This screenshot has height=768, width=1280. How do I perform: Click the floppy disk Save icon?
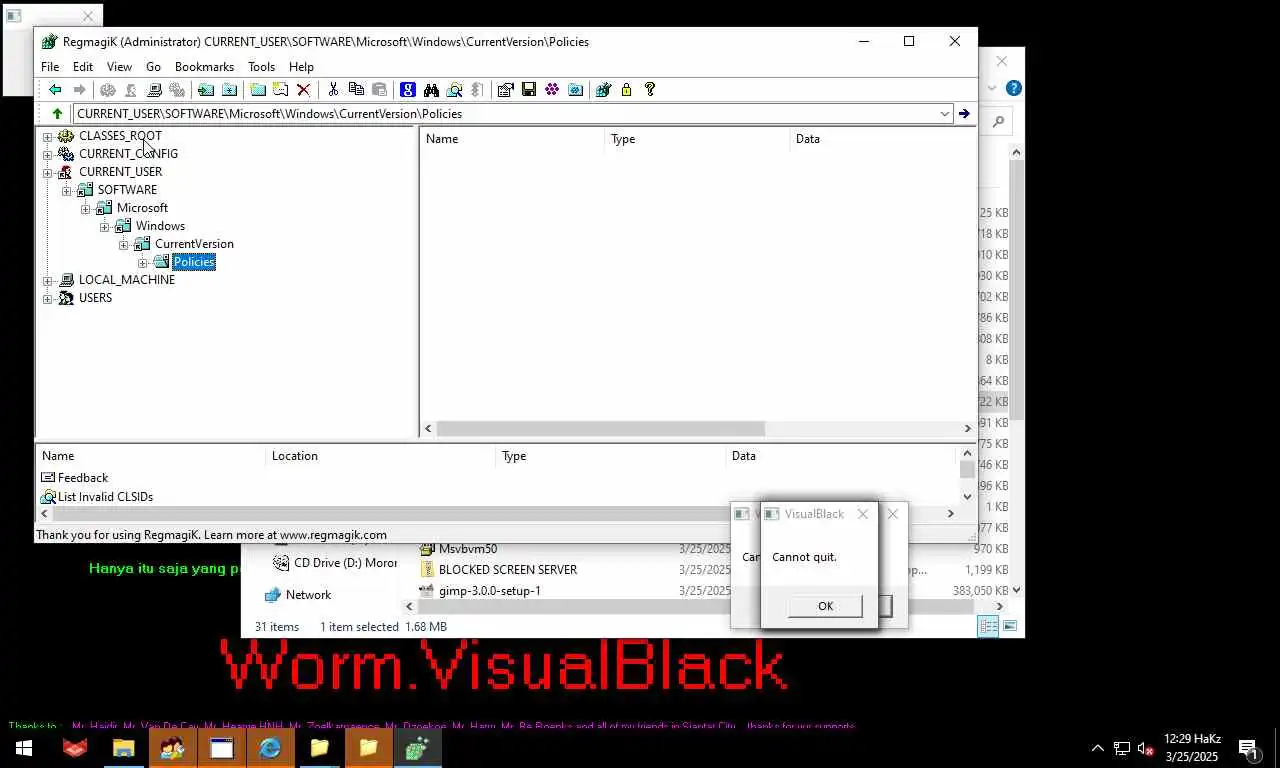click(x=529, y=90)
